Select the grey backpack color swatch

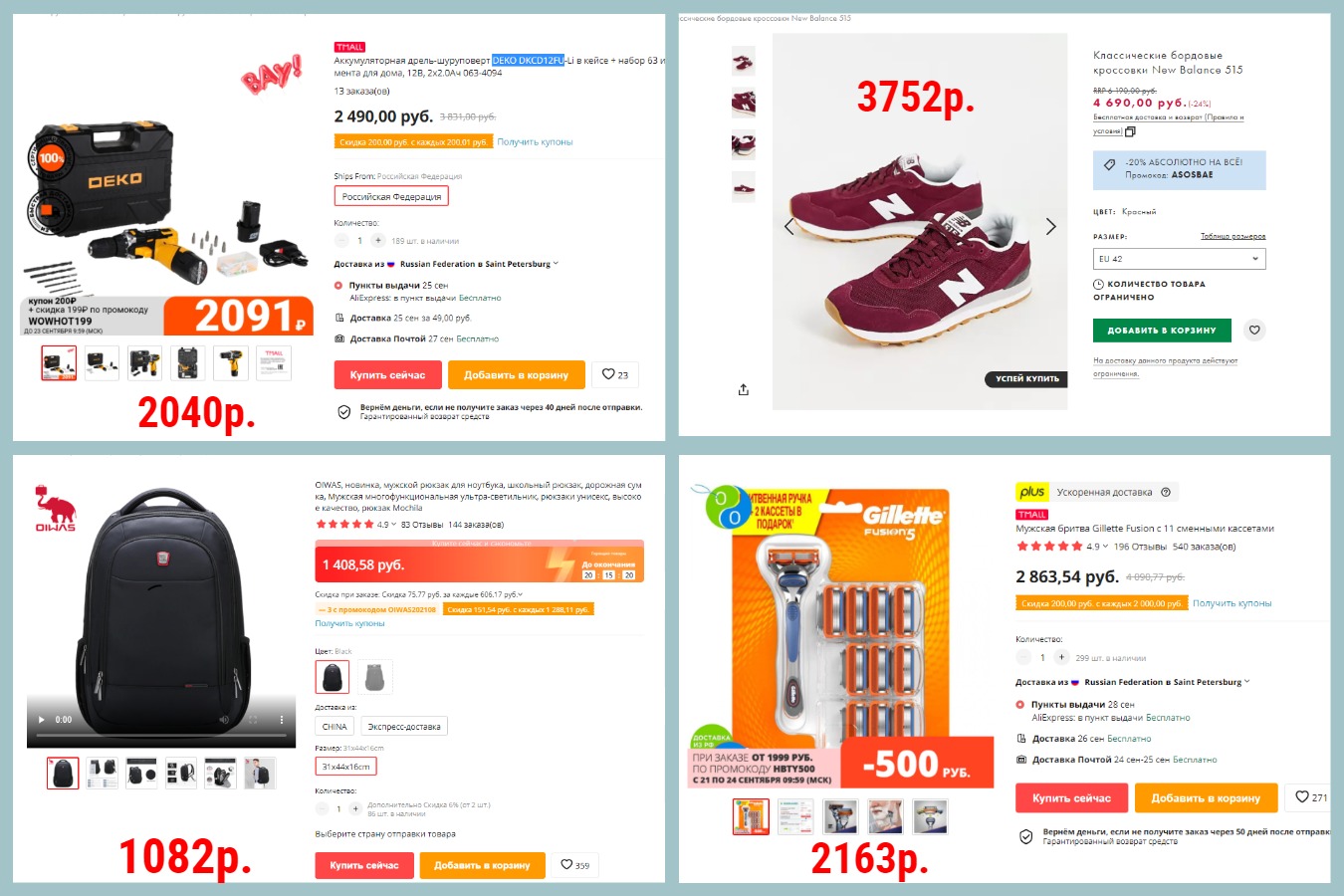click(x=375, y=677)
